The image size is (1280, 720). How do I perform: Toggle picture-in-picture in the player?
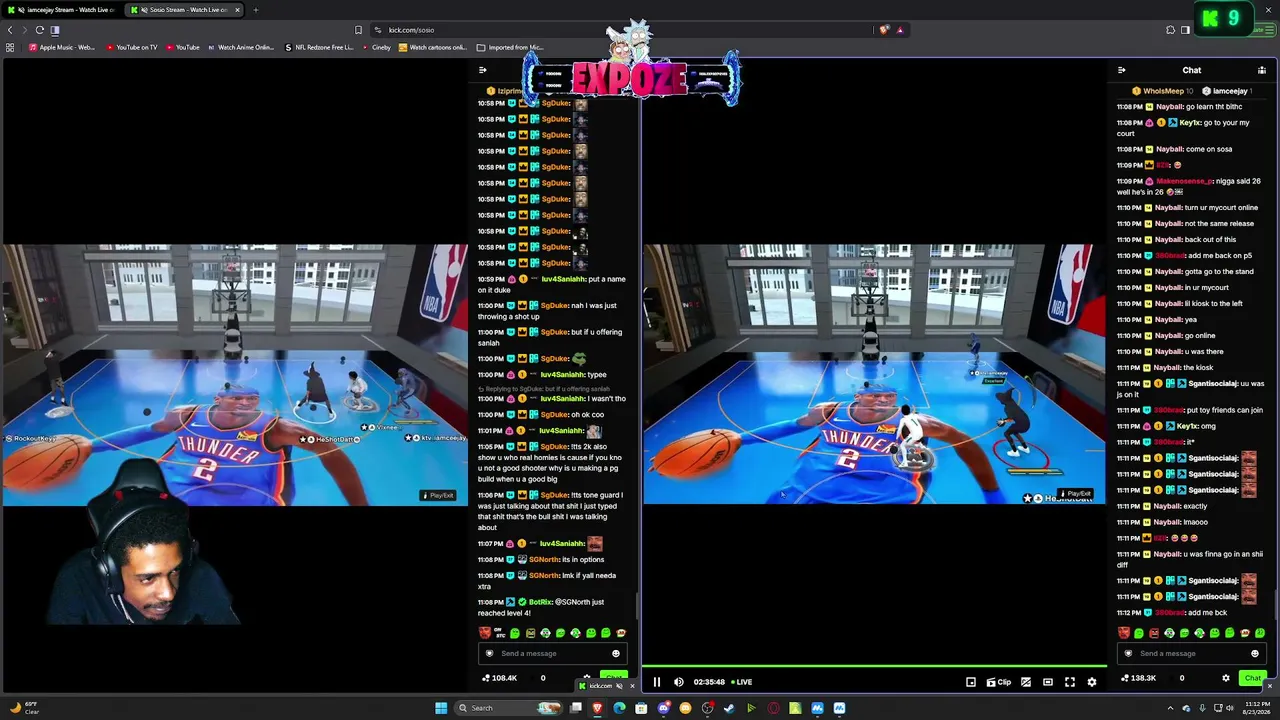tap(1026, 682)
